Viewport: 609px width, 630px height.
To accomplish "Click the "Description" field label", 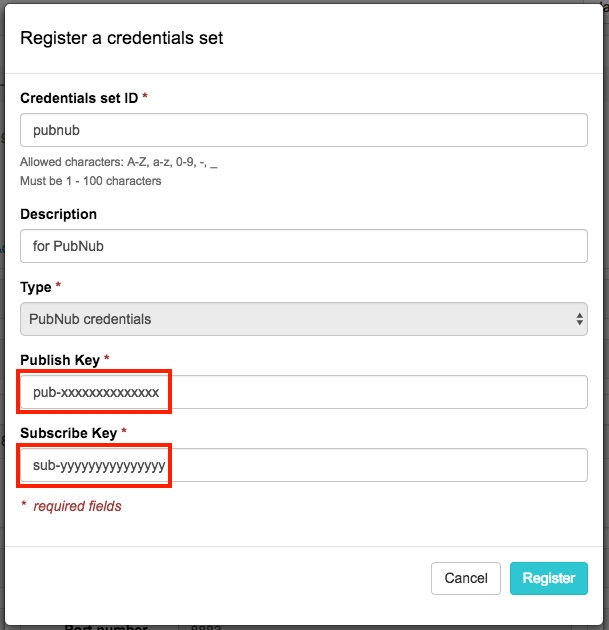I will [x=59, y=214].
